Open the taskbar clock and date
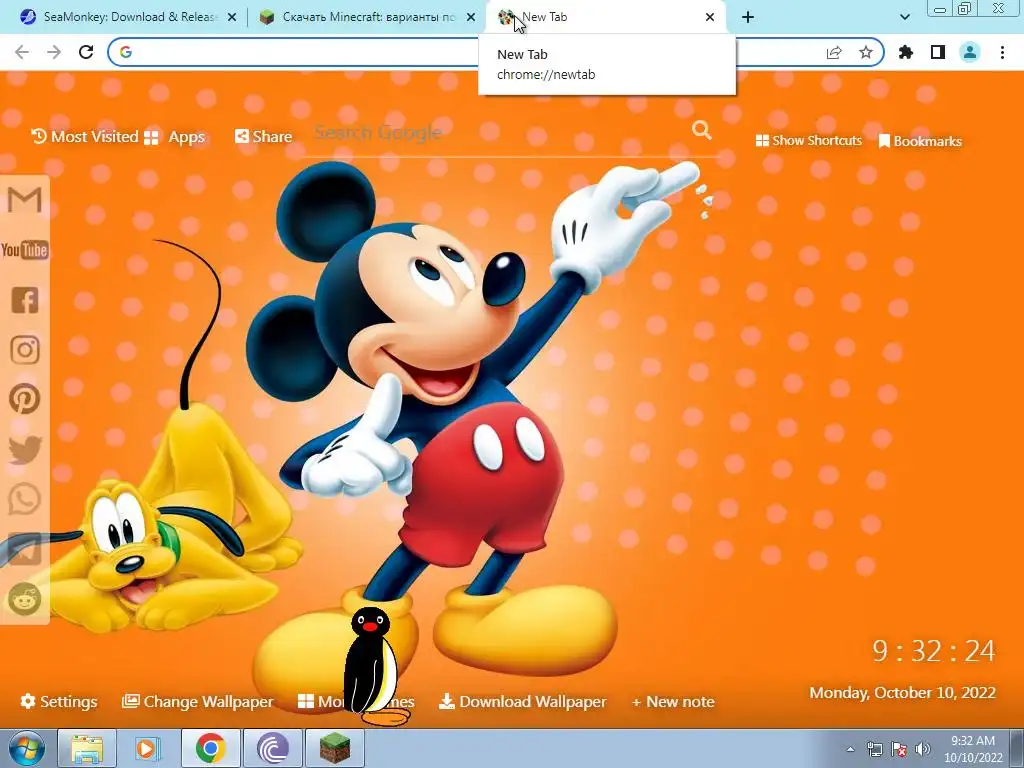This screenshot has width=1024, height=768. click(973, 749)
